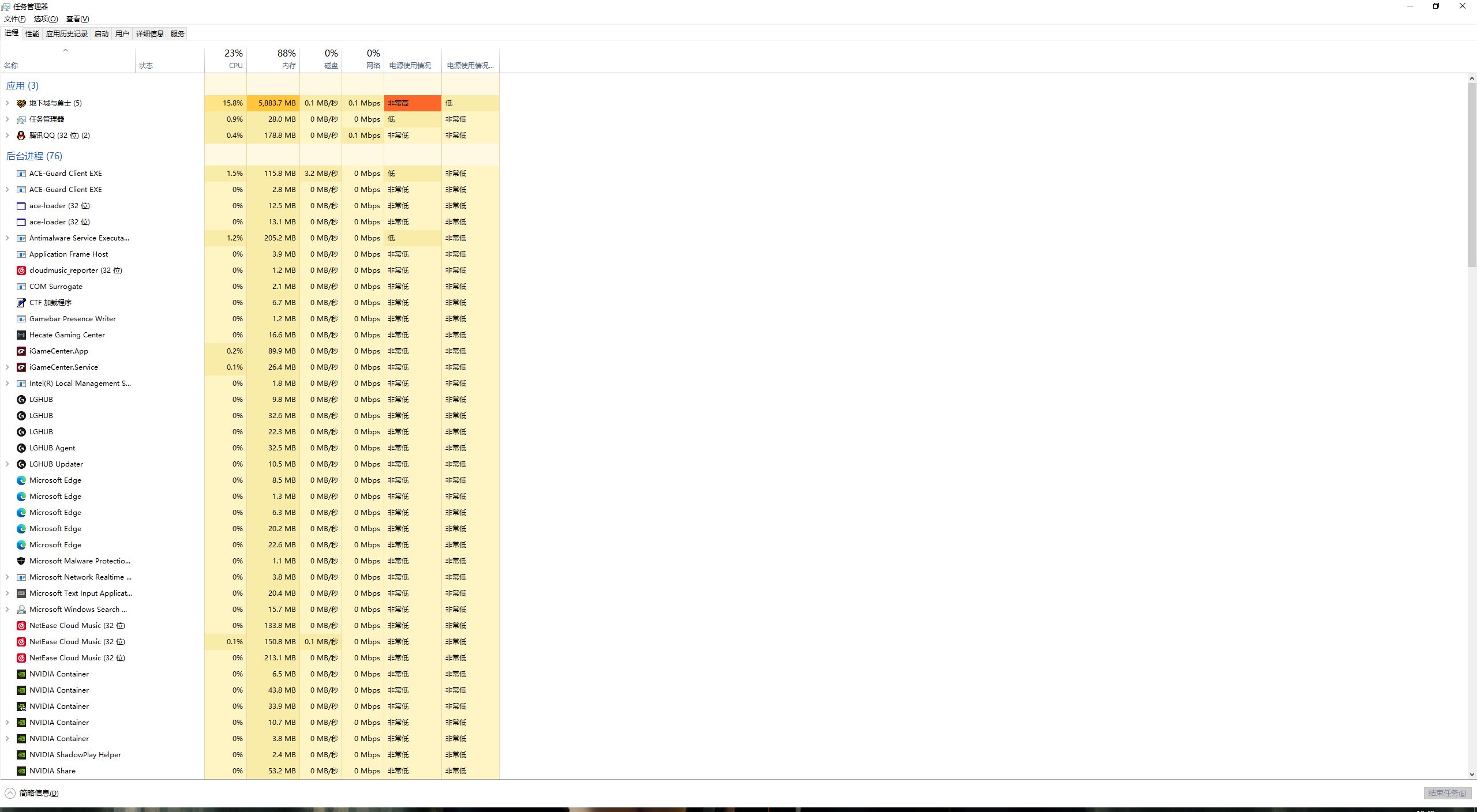Click the Gamebar Presence Writer icon
The height and width of the screenshot is (812, 1477).
(x=21, y=319)
